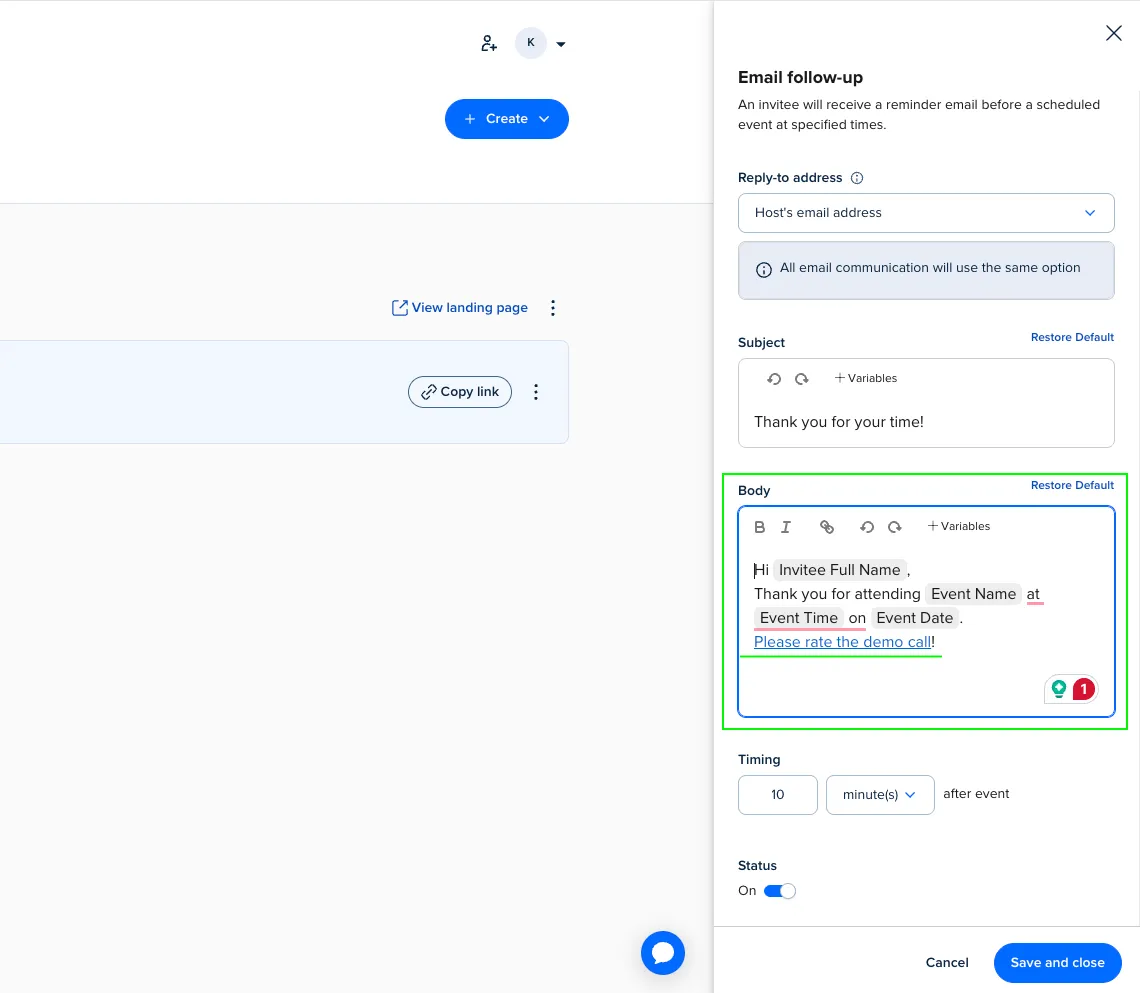This screenshot has width=1140, height=993.
Task: Insert a hyperlink in the Body editor
Action: click(x=827, y=527)
